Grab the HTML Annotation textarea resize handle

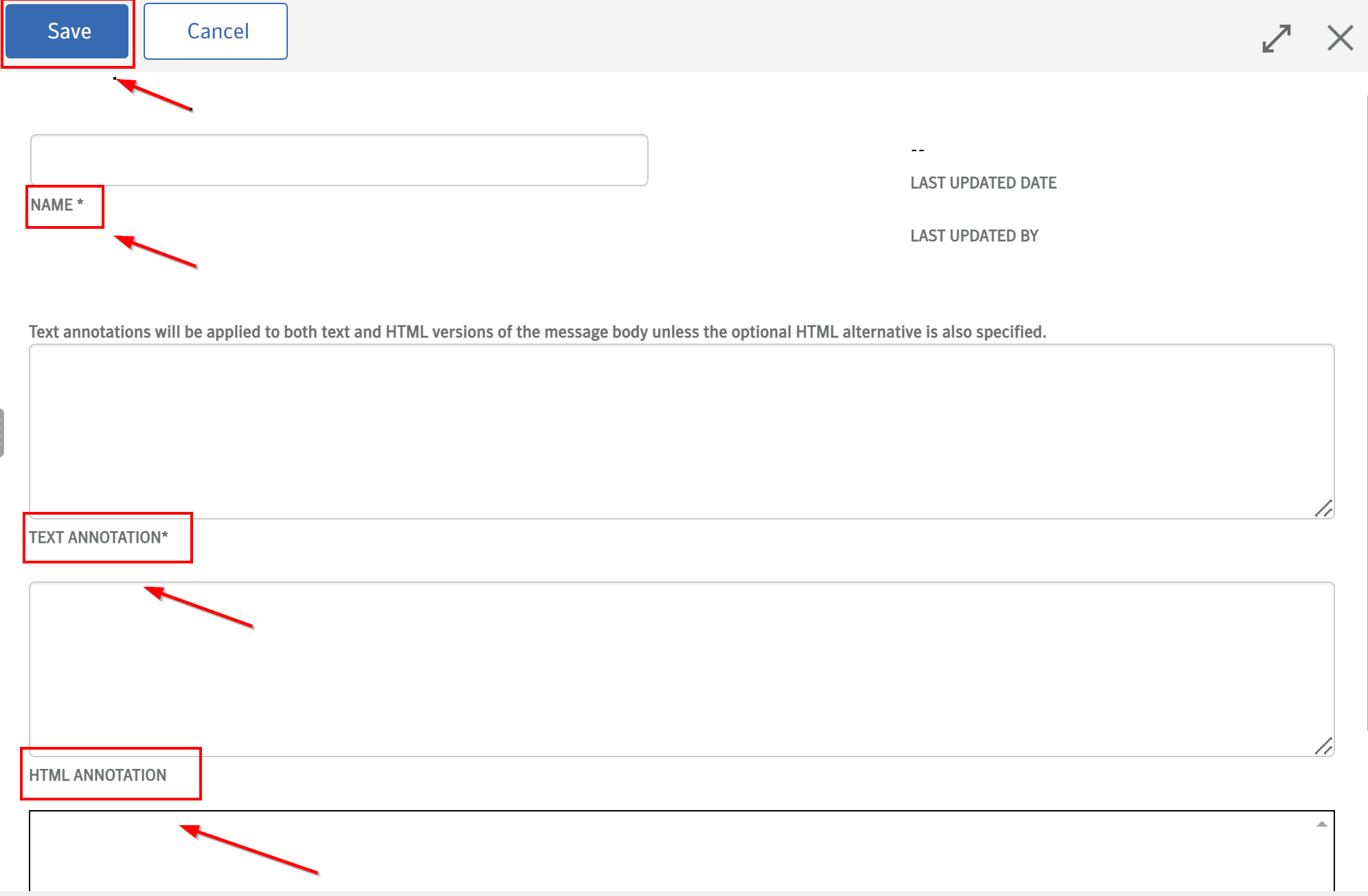[1323, 747]
